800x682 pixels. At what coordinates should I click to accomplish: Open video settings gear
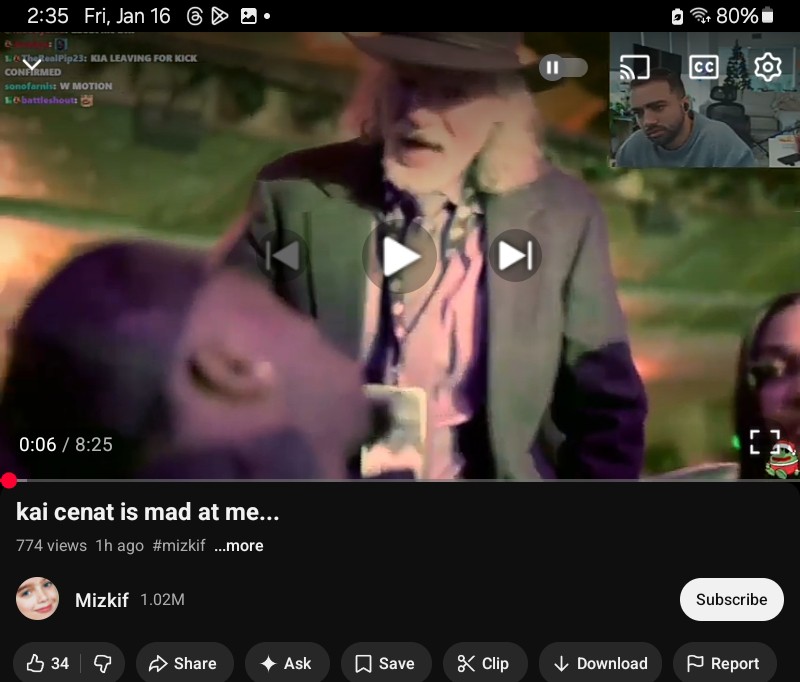[768, 66]
